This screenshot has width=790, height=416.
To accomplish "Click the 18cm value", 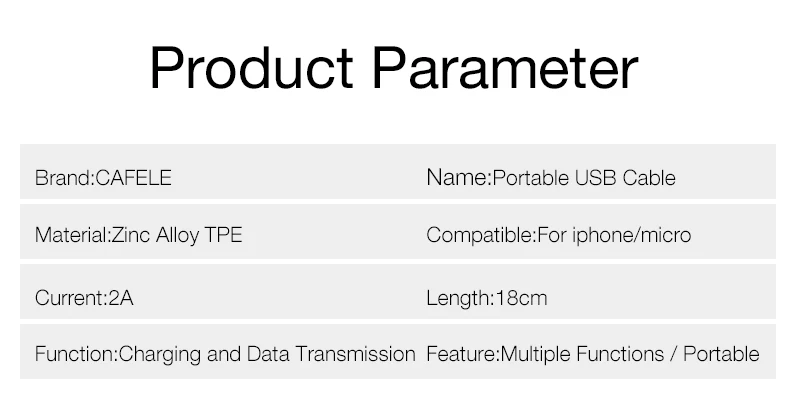I will tap(521, 298).
